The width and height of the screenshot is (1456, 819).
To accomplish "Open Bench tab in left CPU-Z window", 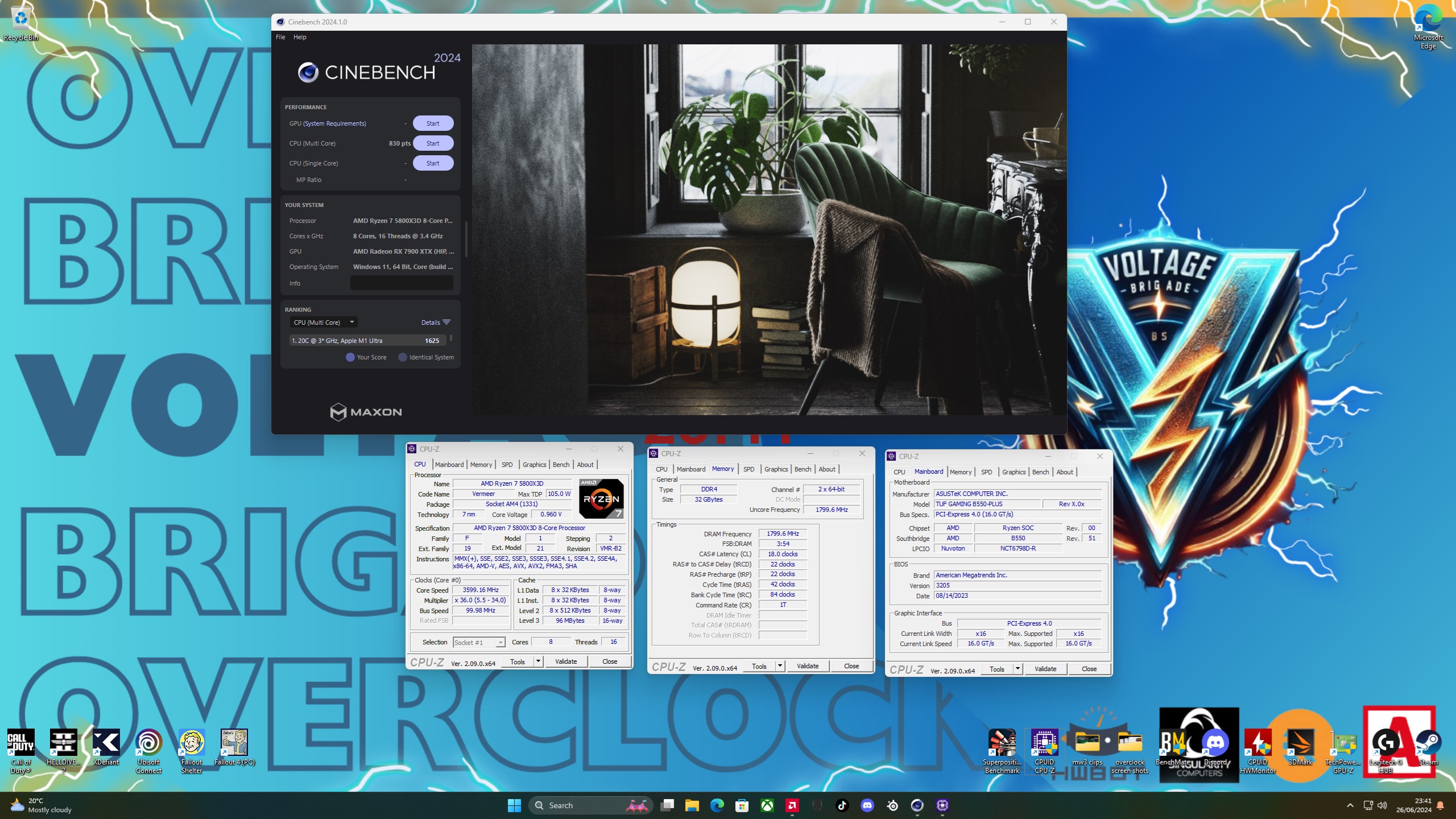I will (561, 465).
